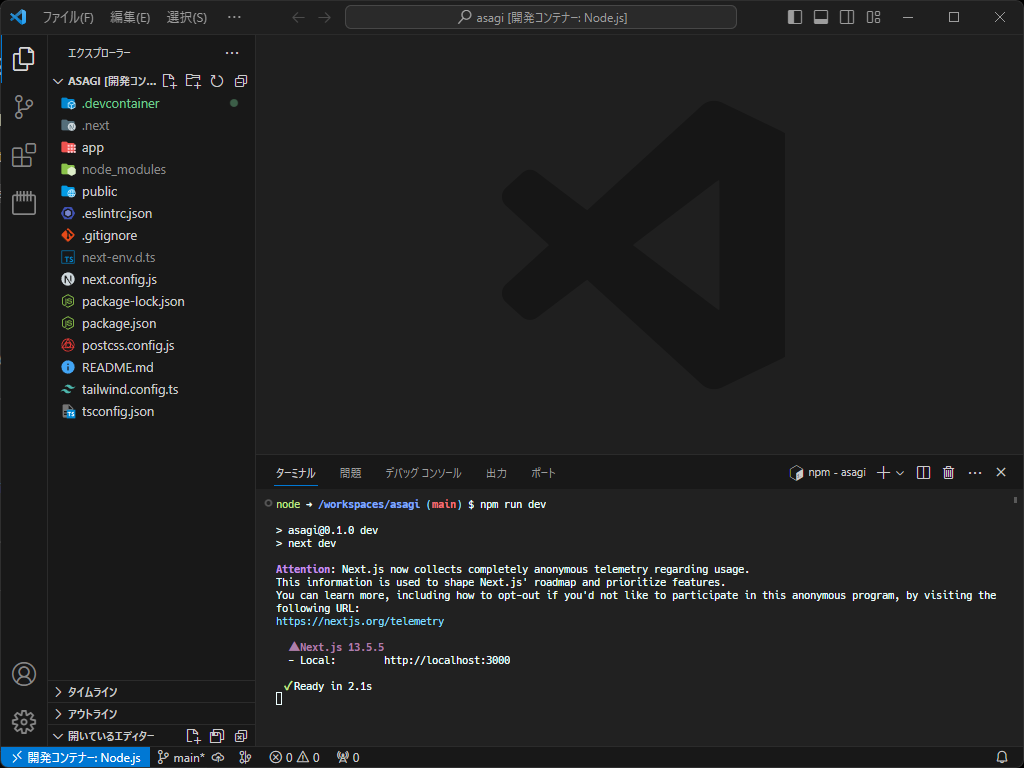
Task: Switch to the Debug Console tab
Action: click(x=423, y=473)
